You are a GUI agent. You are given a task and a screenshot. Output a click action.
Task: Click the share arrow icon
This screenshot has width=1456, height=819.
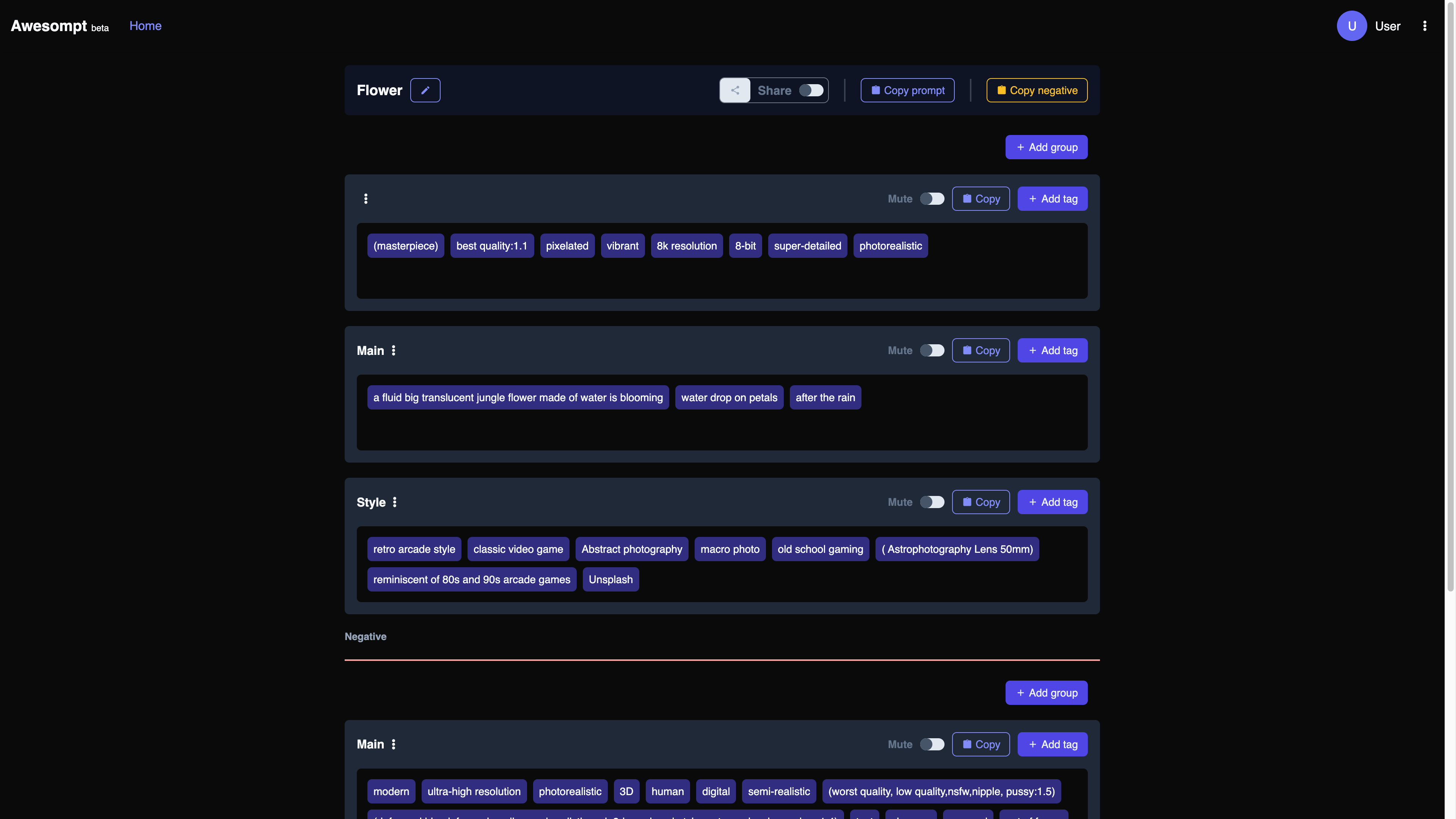coord(735,91)
